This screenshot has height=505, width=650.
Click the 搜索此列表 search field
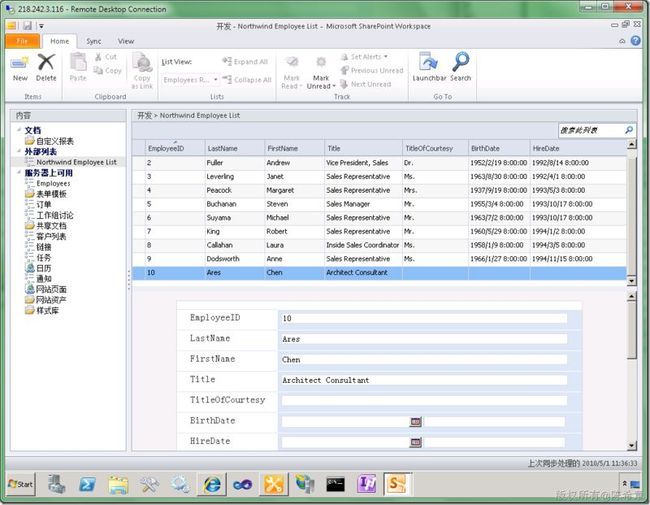pyautogui.click(x=591, y=130)
